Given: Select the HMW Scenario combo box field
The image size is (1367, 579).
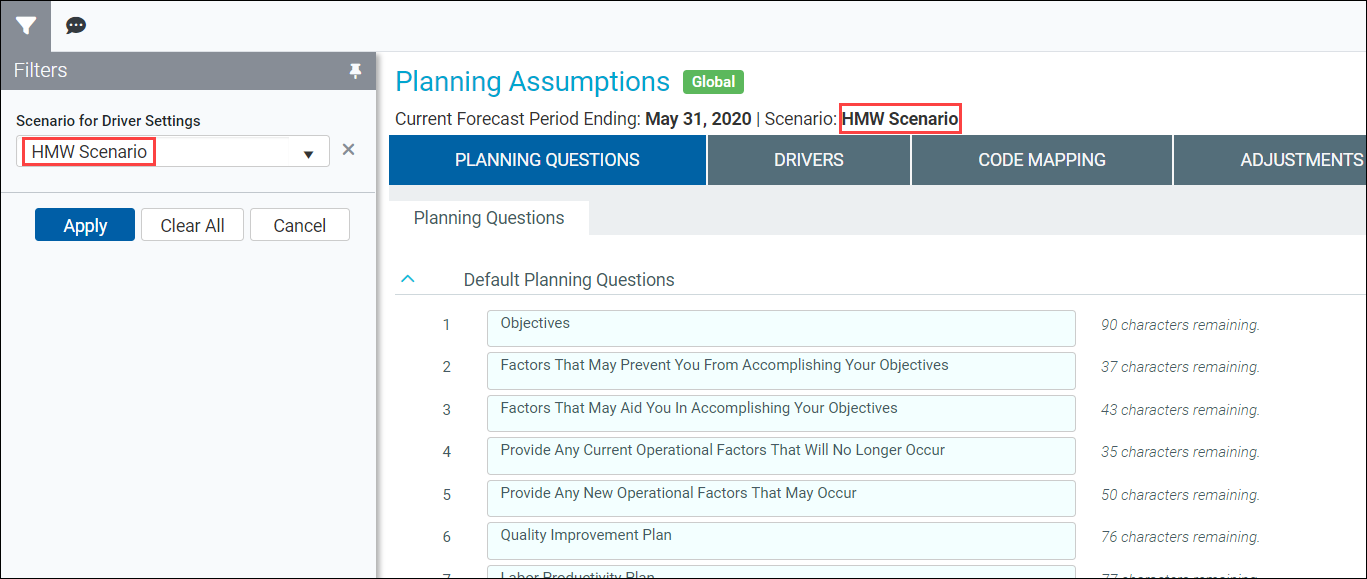Looking at the screenshot, I should click(x=173, y=152).
